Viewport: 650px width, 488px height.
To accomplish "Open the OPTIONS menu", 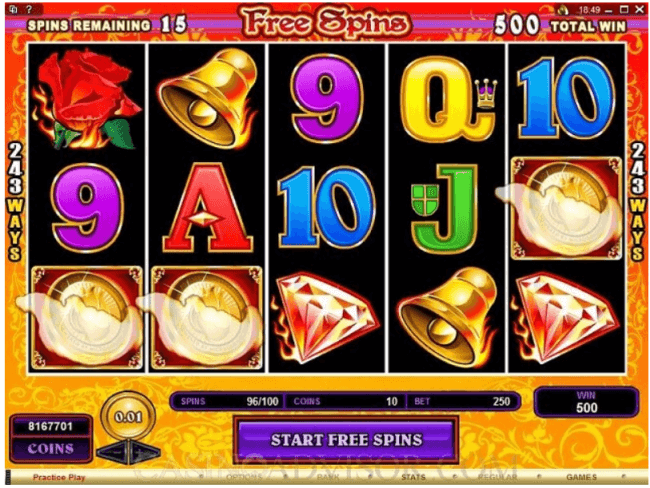I will 245,477.
